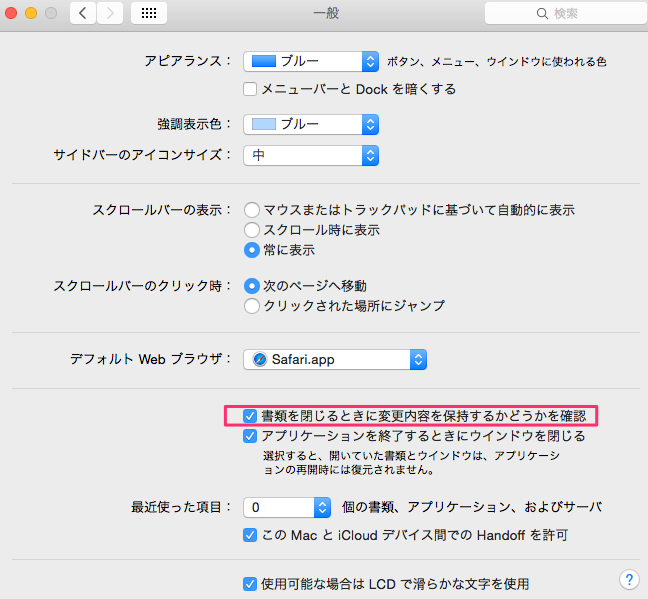Select クリックされた場所にジャンプ option
Viewport: 648px width, 599px height.
click(252, 306)
